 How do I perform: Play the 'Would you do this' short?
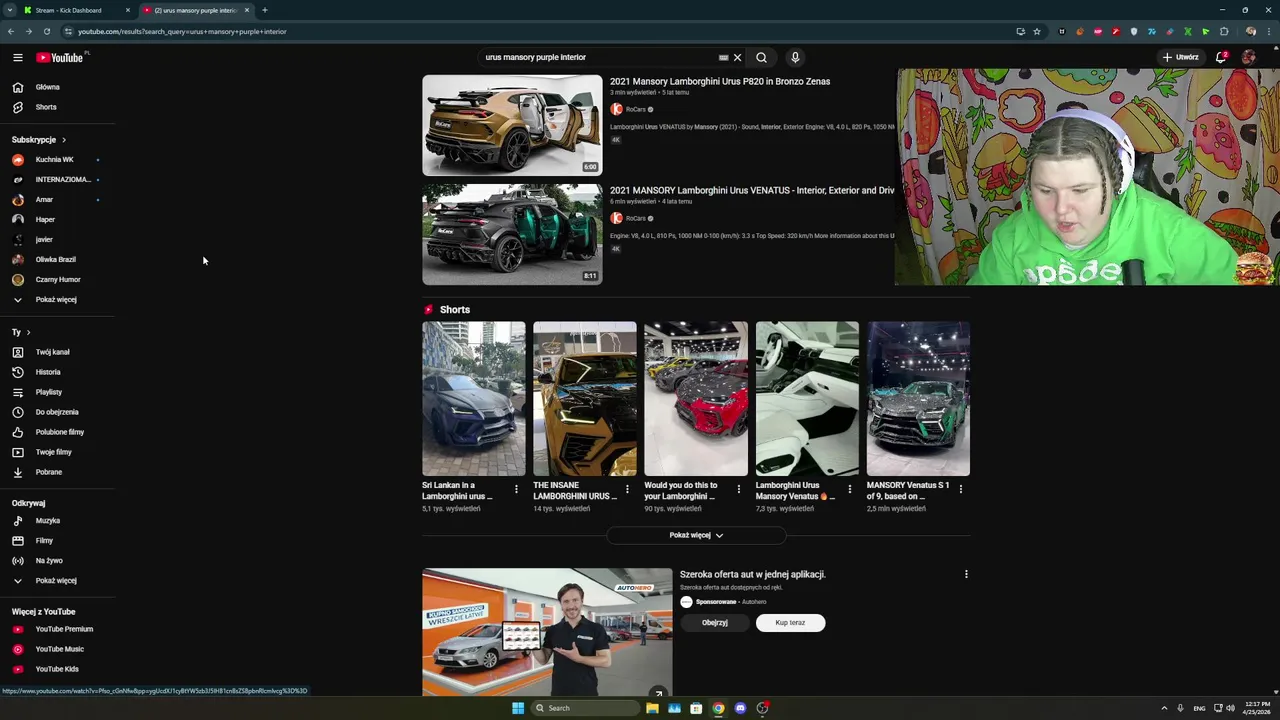pyautogui.click(x=696, y=398)
